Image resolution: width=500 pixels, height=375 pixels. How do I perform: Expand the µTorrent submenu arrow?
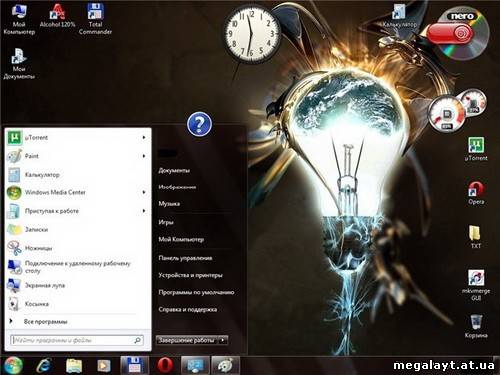(x=144, y=137)
